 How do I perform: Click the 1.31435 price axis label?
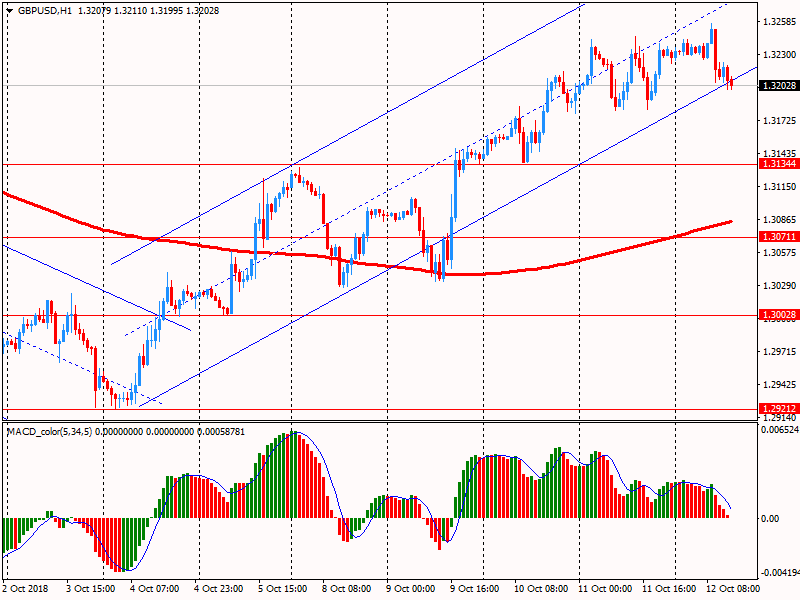pyautogui.click(x=780, y=154)
